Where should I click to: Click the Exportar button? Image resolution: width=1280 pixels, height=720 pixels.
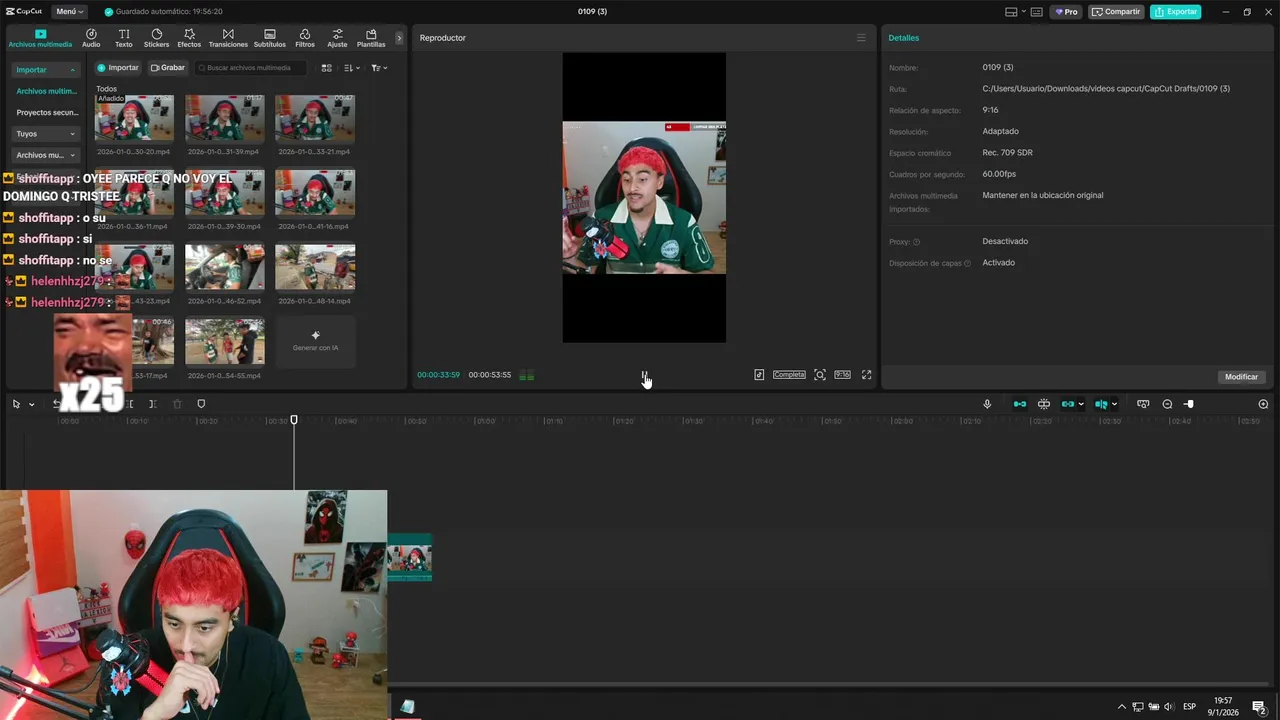tap(1176, 12)
